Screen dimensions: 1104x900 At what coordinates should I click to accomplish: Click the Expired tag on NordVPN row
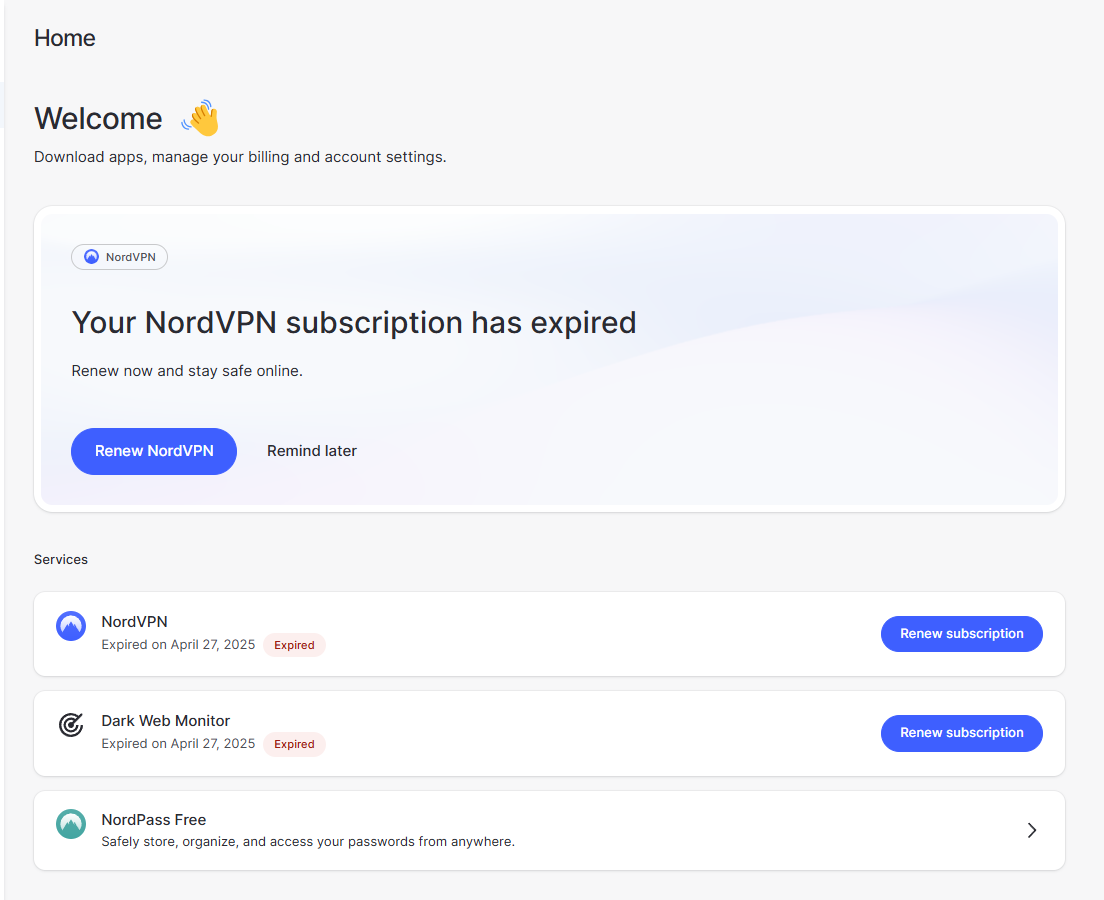pyautogui.click(x=294, y=645)
